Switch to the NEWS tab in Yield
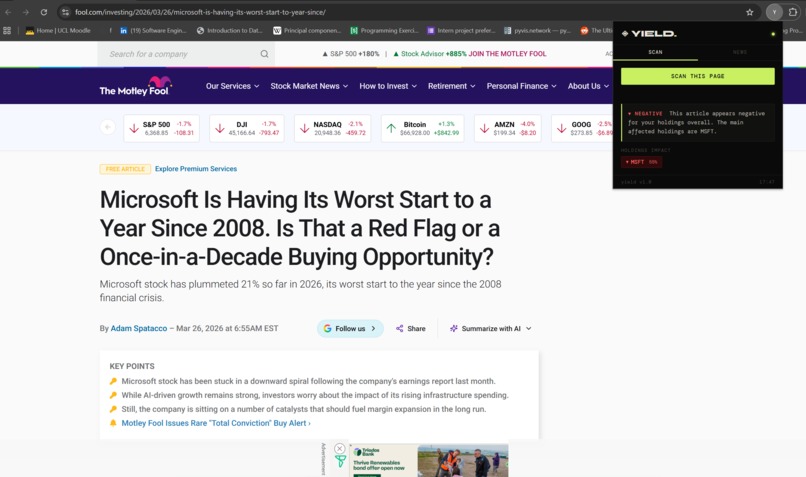 tap(740, 52)
